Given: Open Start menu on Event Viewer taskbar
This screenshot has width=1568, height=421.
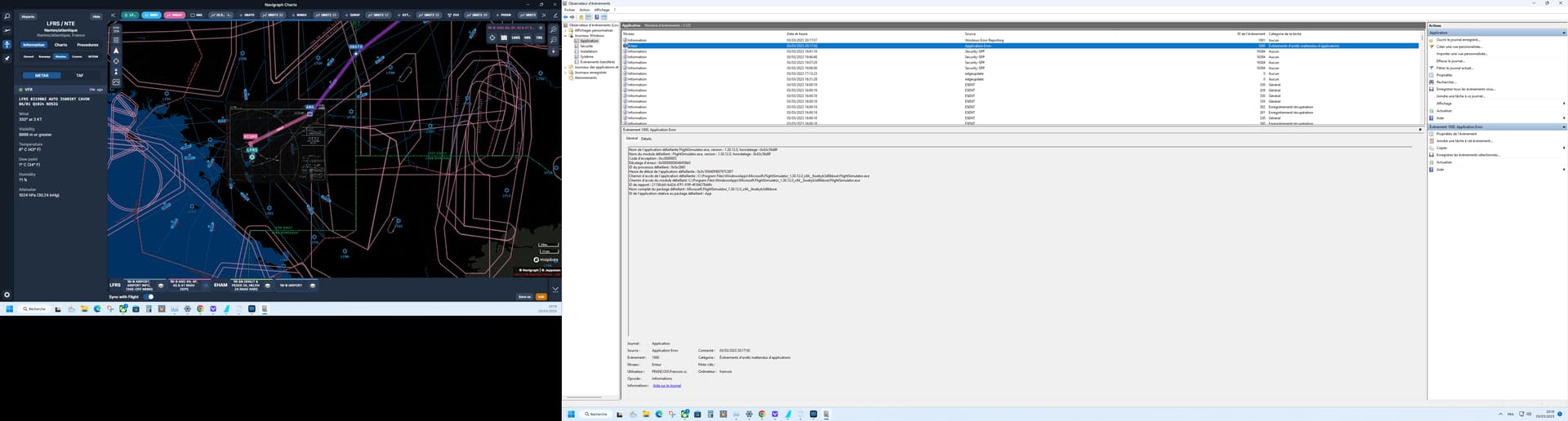Looking at the screenshot, I should 571,414.
